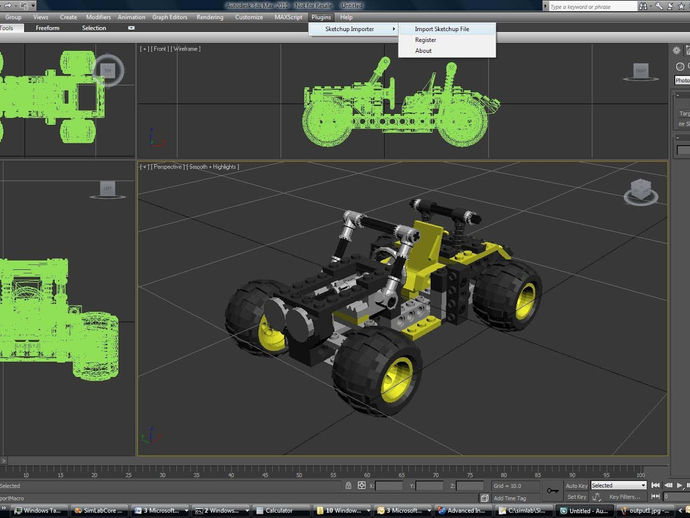Collapse the second rollout minus in command panel
Image resolution: width=690 pixels, height=518 pixels.
pyautogui.click(x=678, y=138)
